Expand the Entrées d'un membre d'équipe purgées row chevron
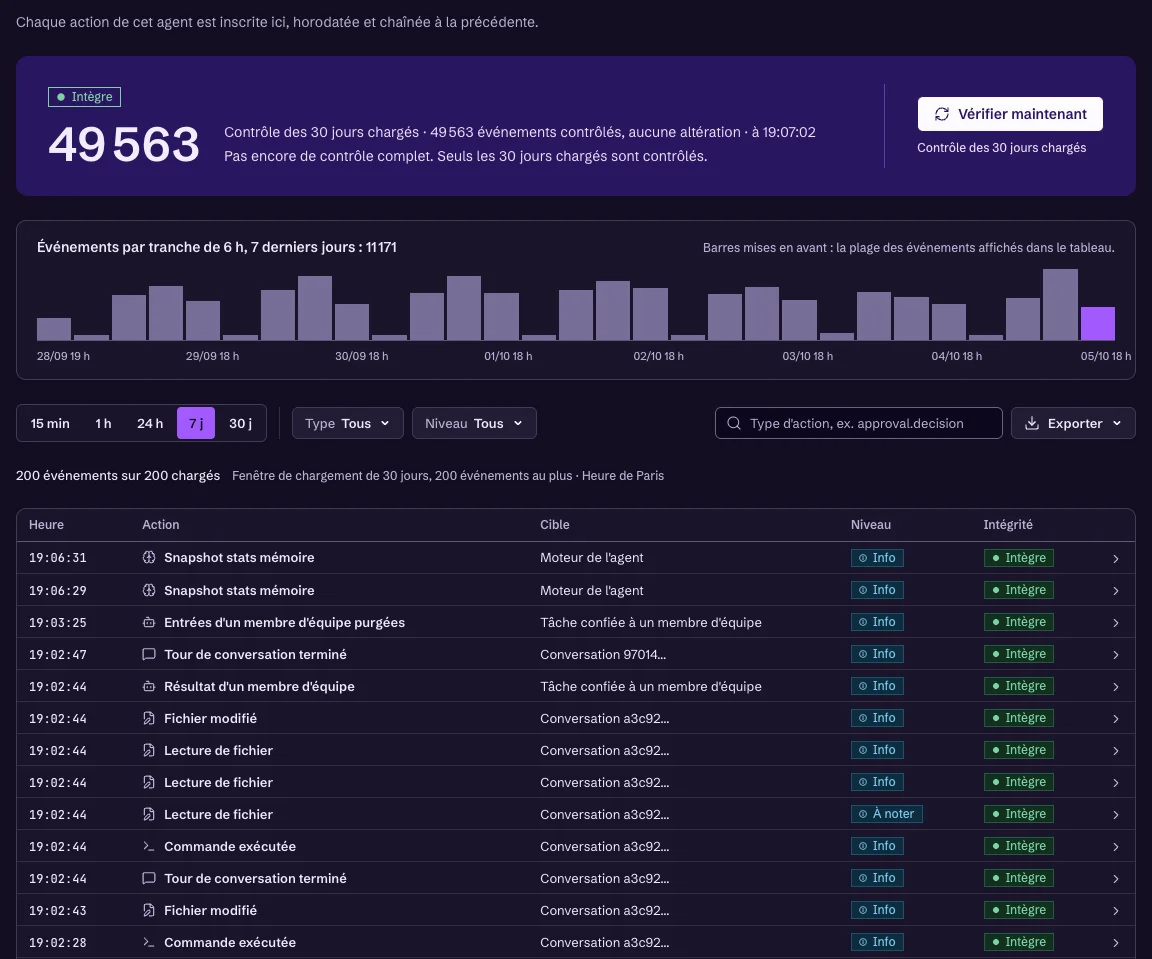This screenshot has height=959, width=1152. (x=1115, y=622)
